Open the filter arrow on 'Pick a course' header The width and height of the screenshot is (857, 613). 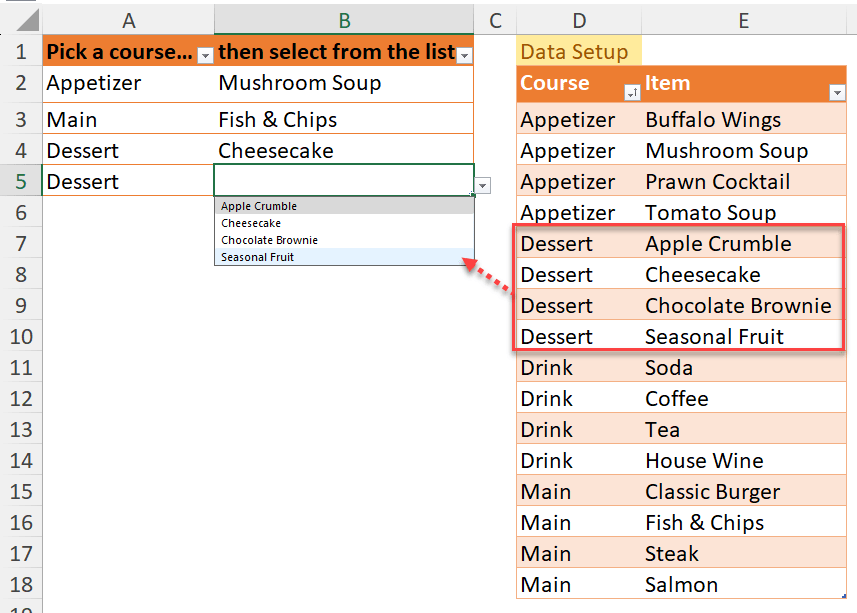[x=205, y=57]
